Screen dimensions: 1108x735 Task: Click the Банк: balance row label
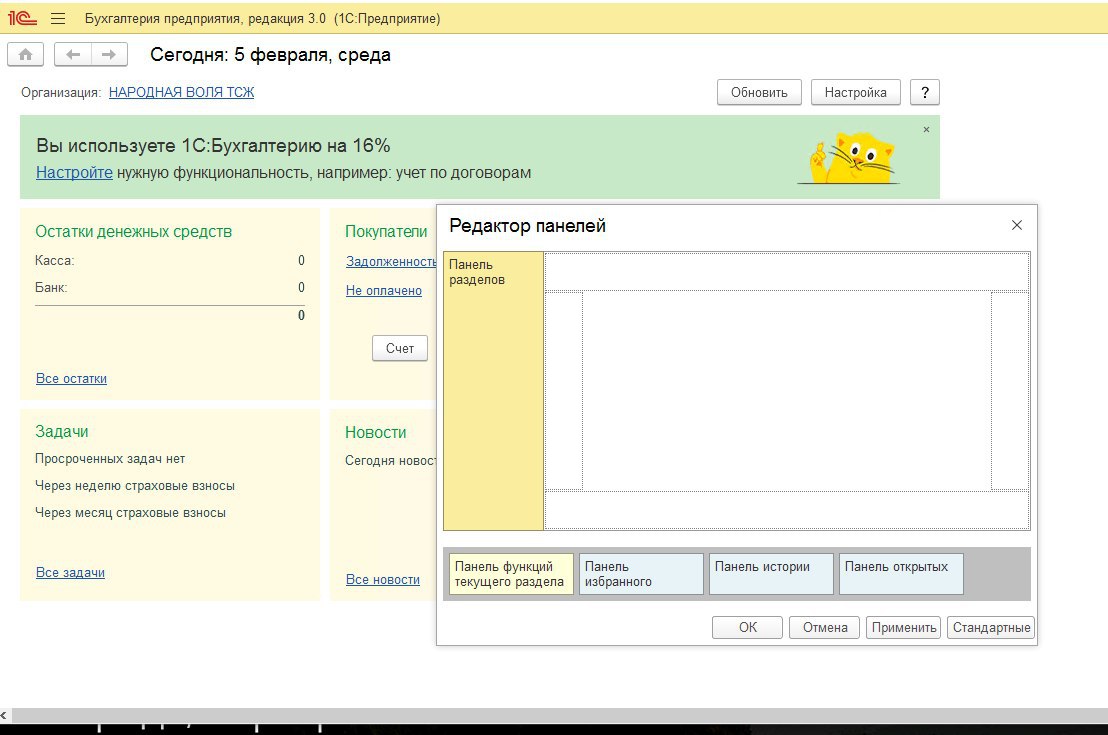coord(51,288)
